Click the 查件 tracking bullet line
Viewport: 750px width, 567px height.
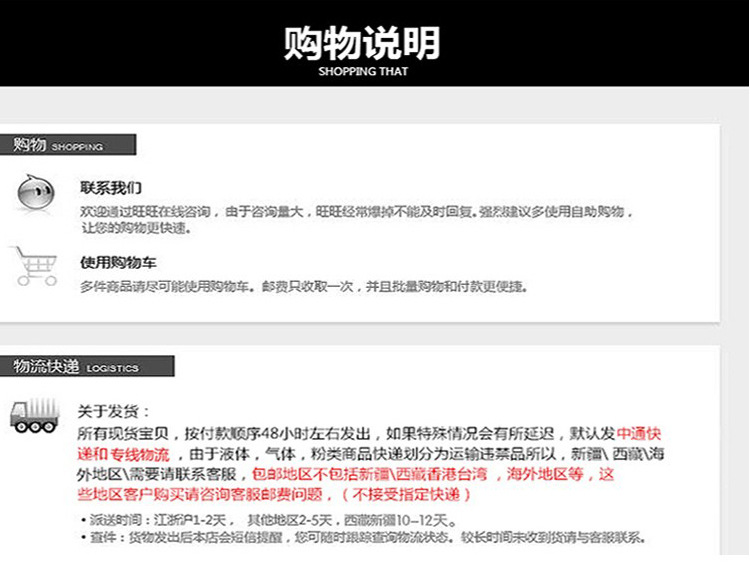[x=363, y=538]
